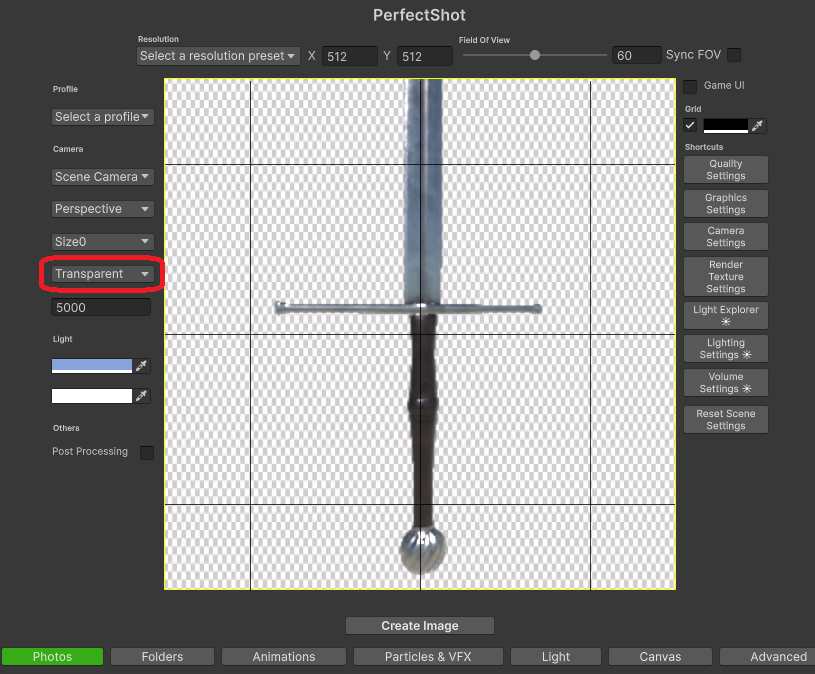Viewport: 815px width, 674px height.
Task: Click Reset Scene Settings button
Action: pos(725,420)
